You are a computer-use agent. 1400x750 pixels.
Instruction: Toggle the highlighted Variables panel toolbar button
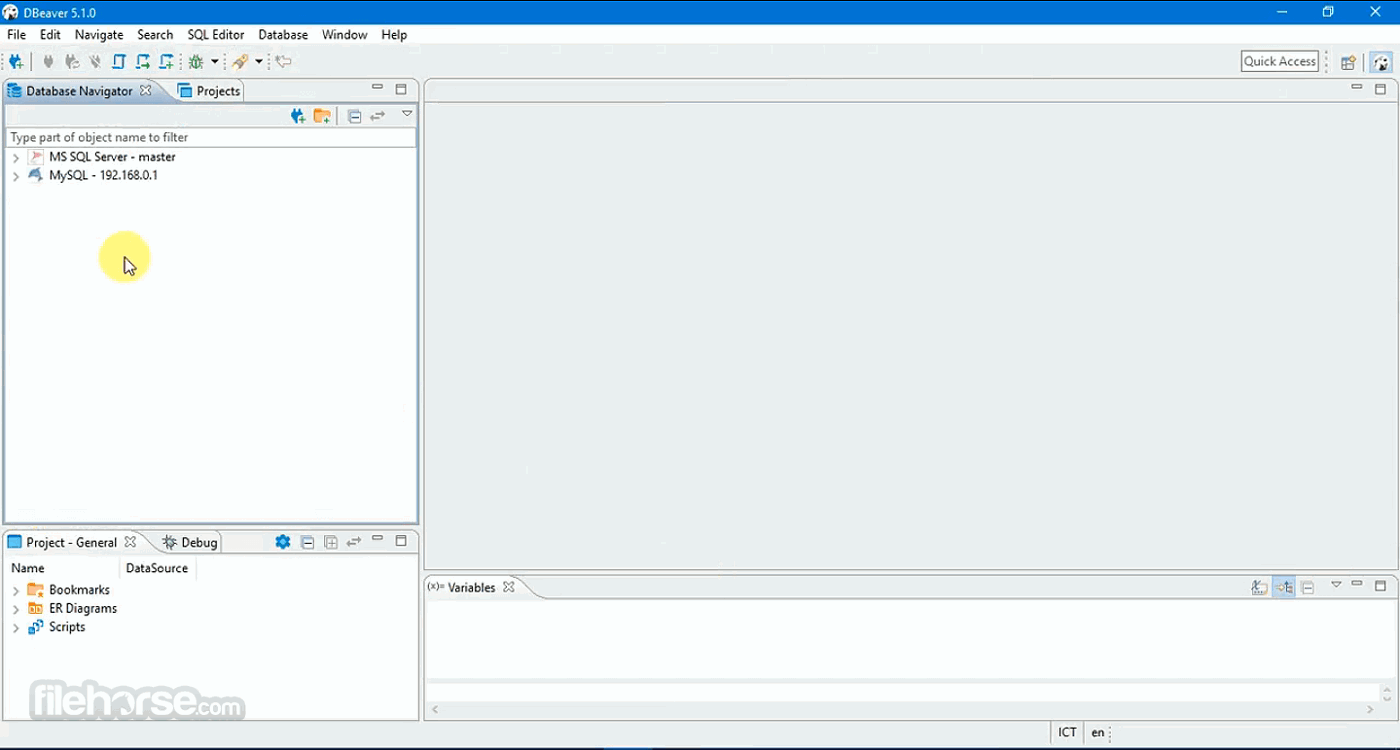[x=1284, y=587]
